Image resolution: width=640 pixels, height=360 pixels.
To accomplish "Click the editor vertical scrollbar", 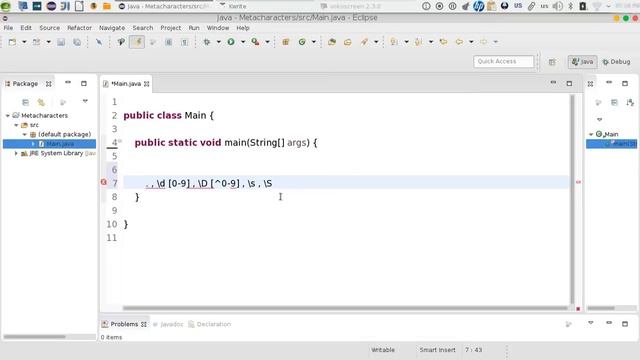I will 572,199.
